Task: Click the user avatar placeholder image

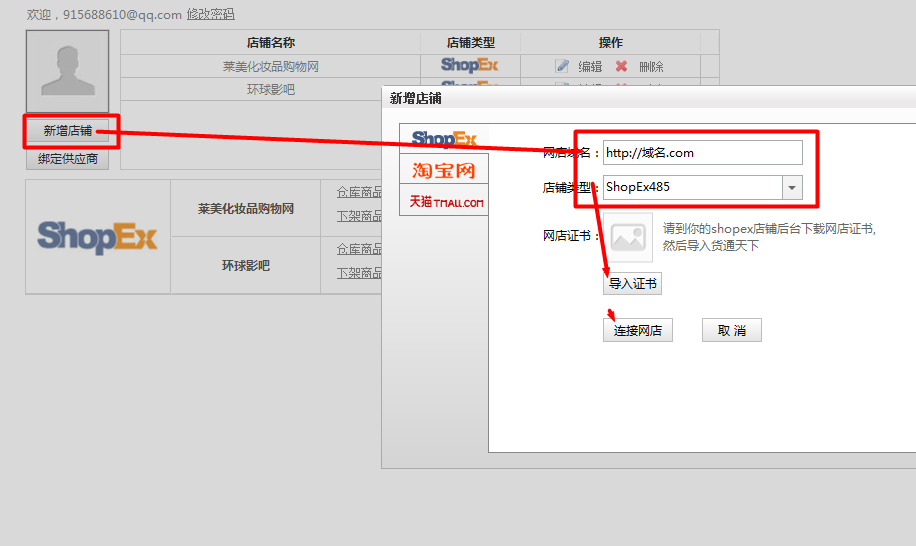Action: 68,71
